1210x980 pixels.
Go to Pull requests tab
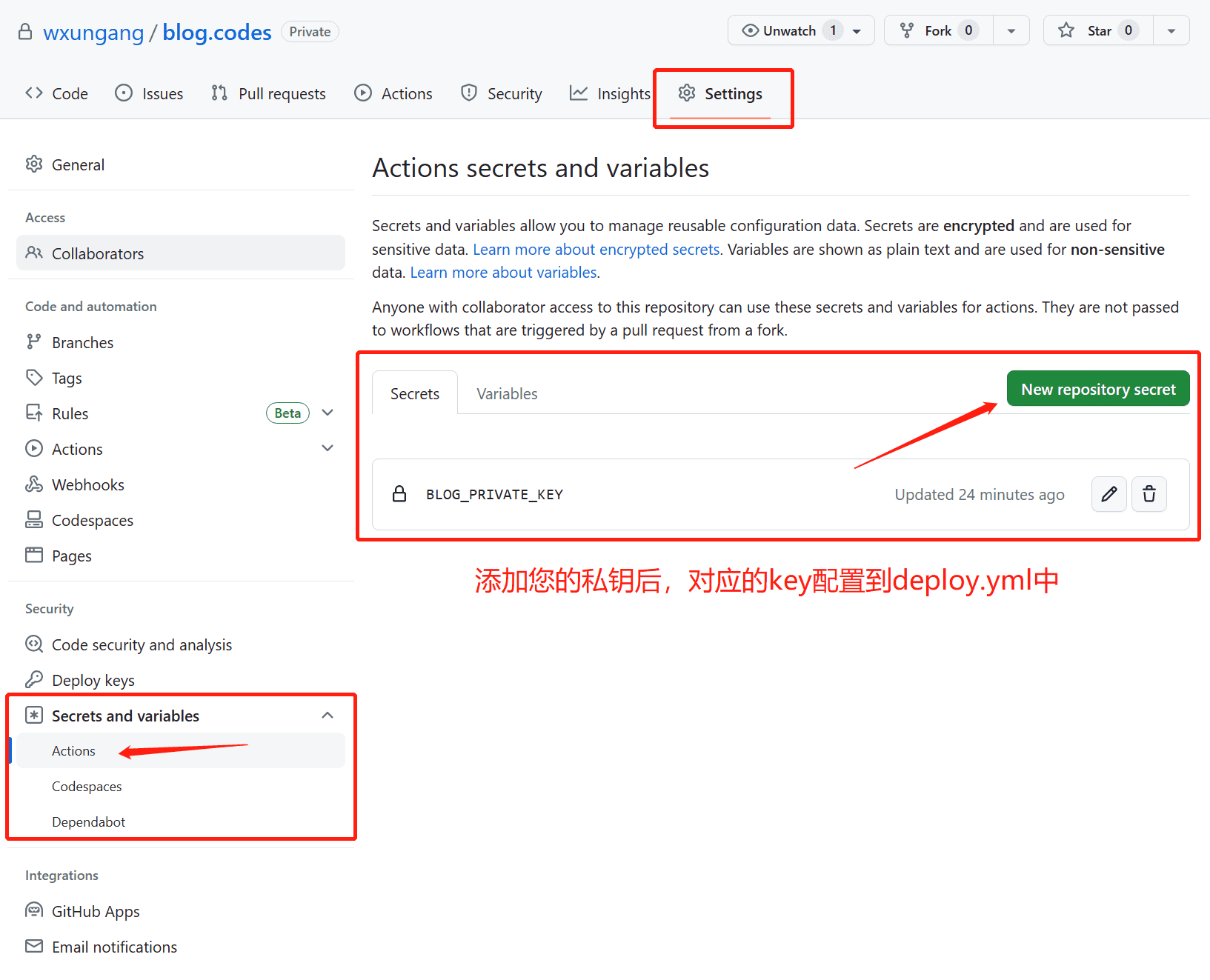tap(268, 93)
